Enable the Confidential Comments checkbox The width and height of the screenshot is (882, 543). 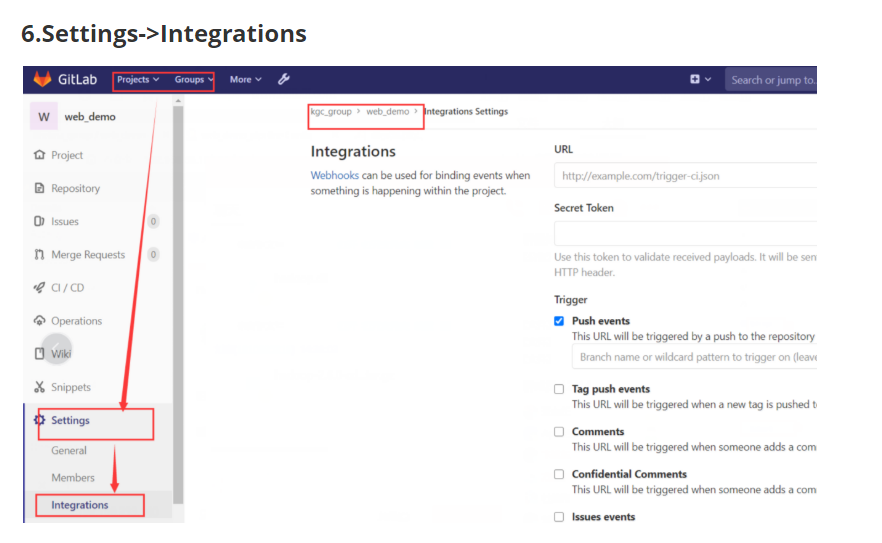tap(559, 474)
